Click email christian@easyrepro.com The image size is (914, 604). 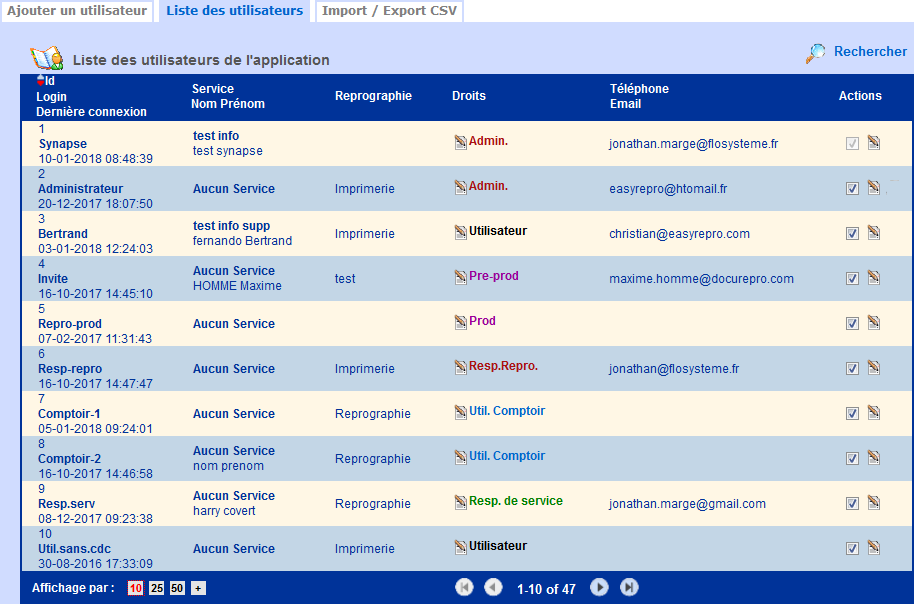[679, 234]
